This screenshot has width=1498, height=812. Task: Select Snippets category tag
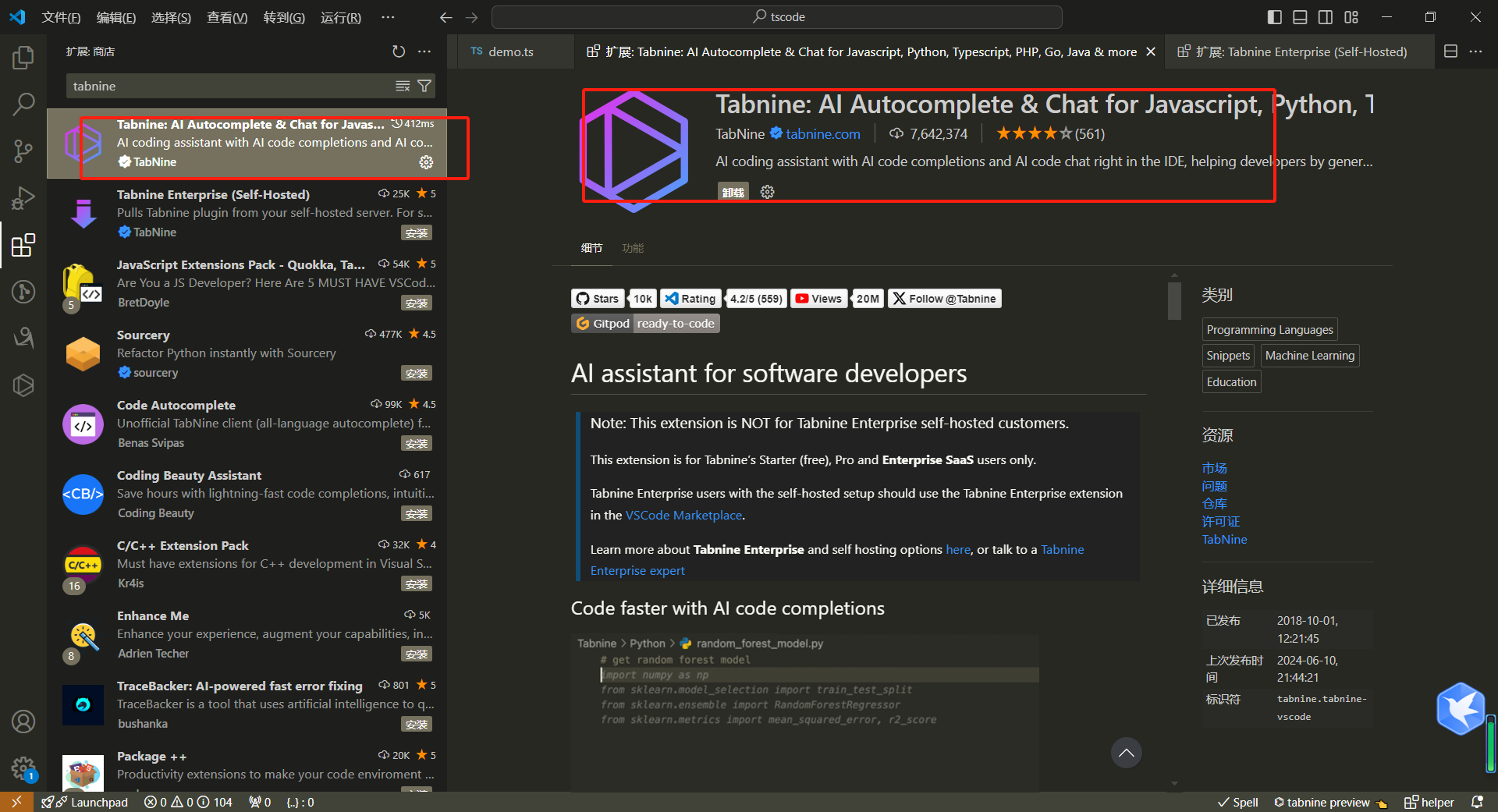pyautogui.click(x=1228, y=356)
